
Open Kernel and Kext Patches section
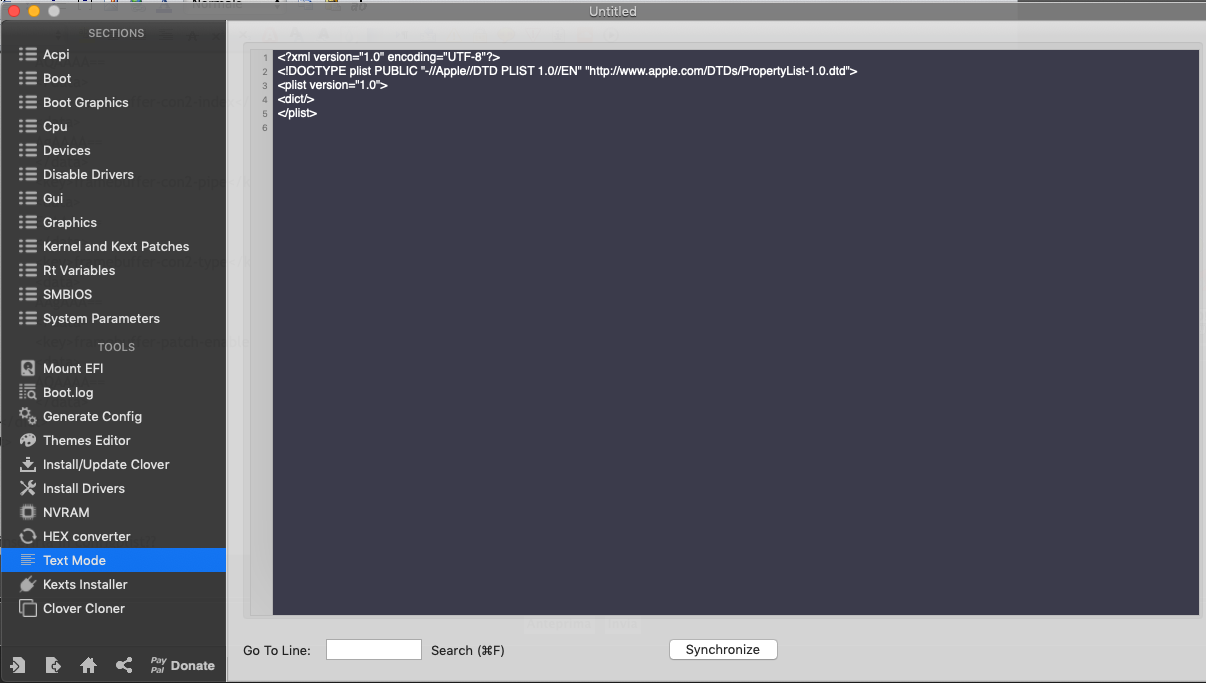[x=113, y=246]
